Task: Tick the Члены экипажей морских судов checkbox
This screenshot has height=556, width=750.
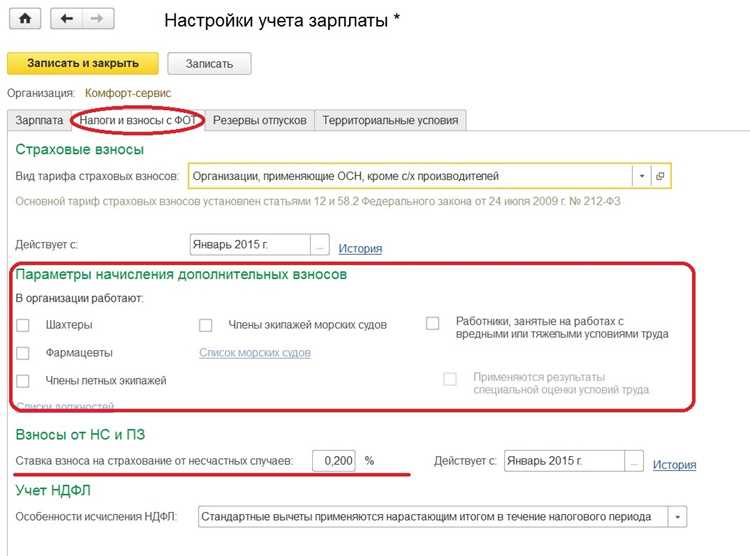Action: click(205, 325)
